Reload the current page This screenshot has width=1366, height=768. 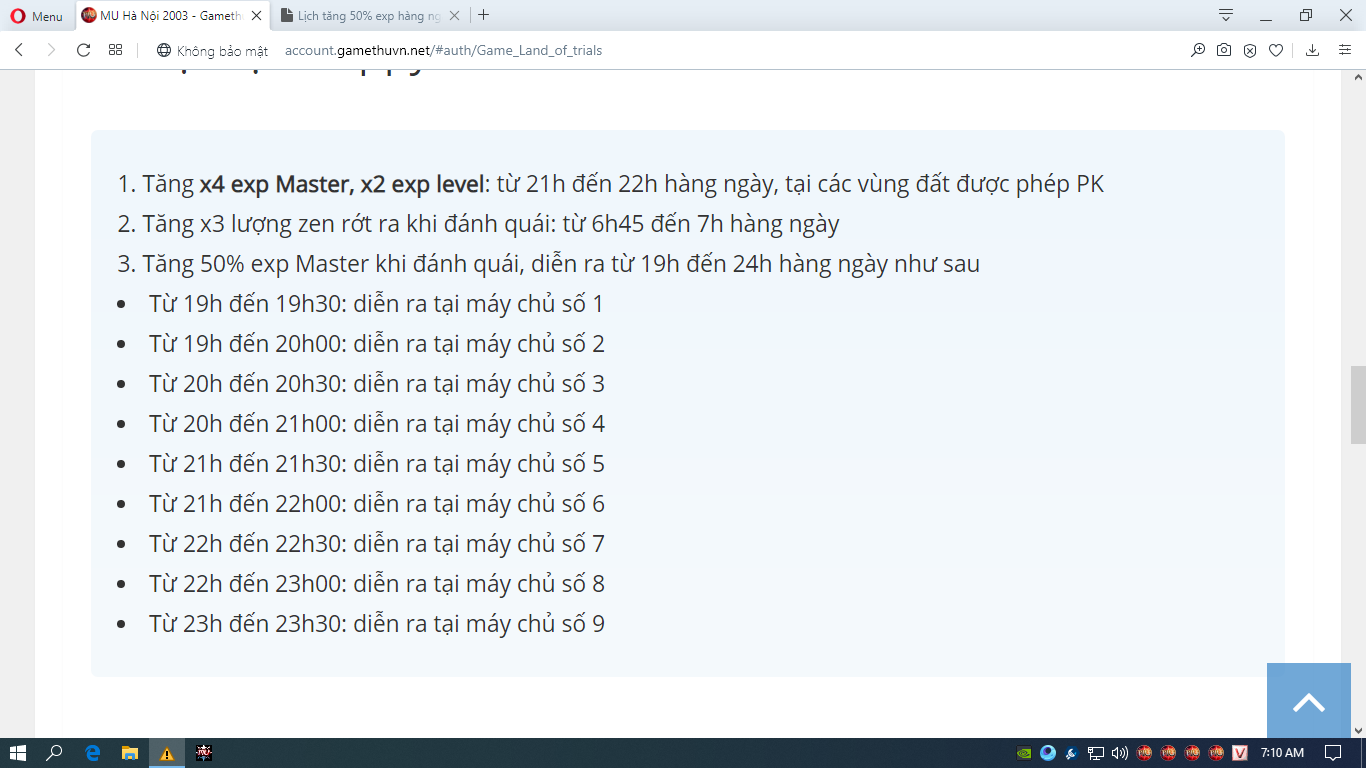(x=84, y=50)
